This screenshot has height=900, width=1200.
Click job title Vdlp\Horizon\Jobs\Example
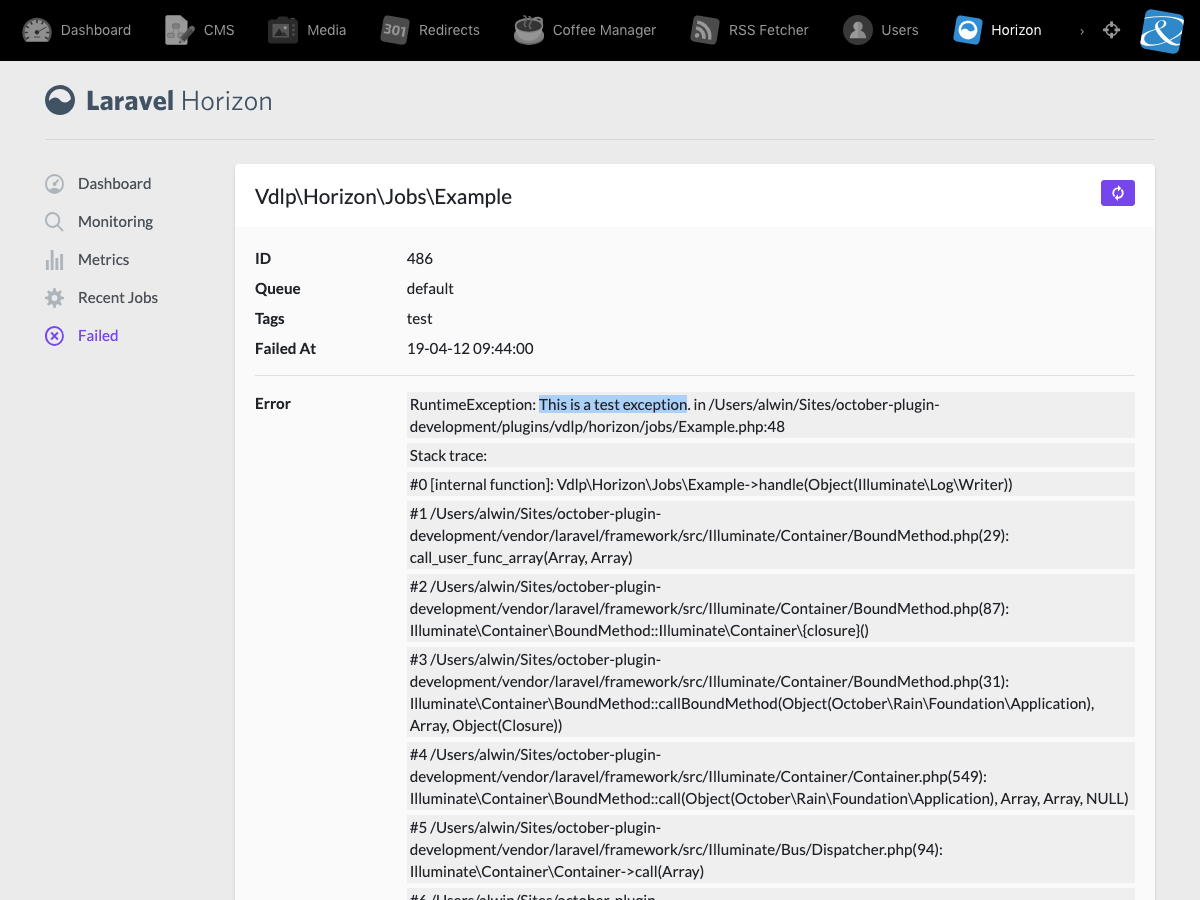point(383,197)
